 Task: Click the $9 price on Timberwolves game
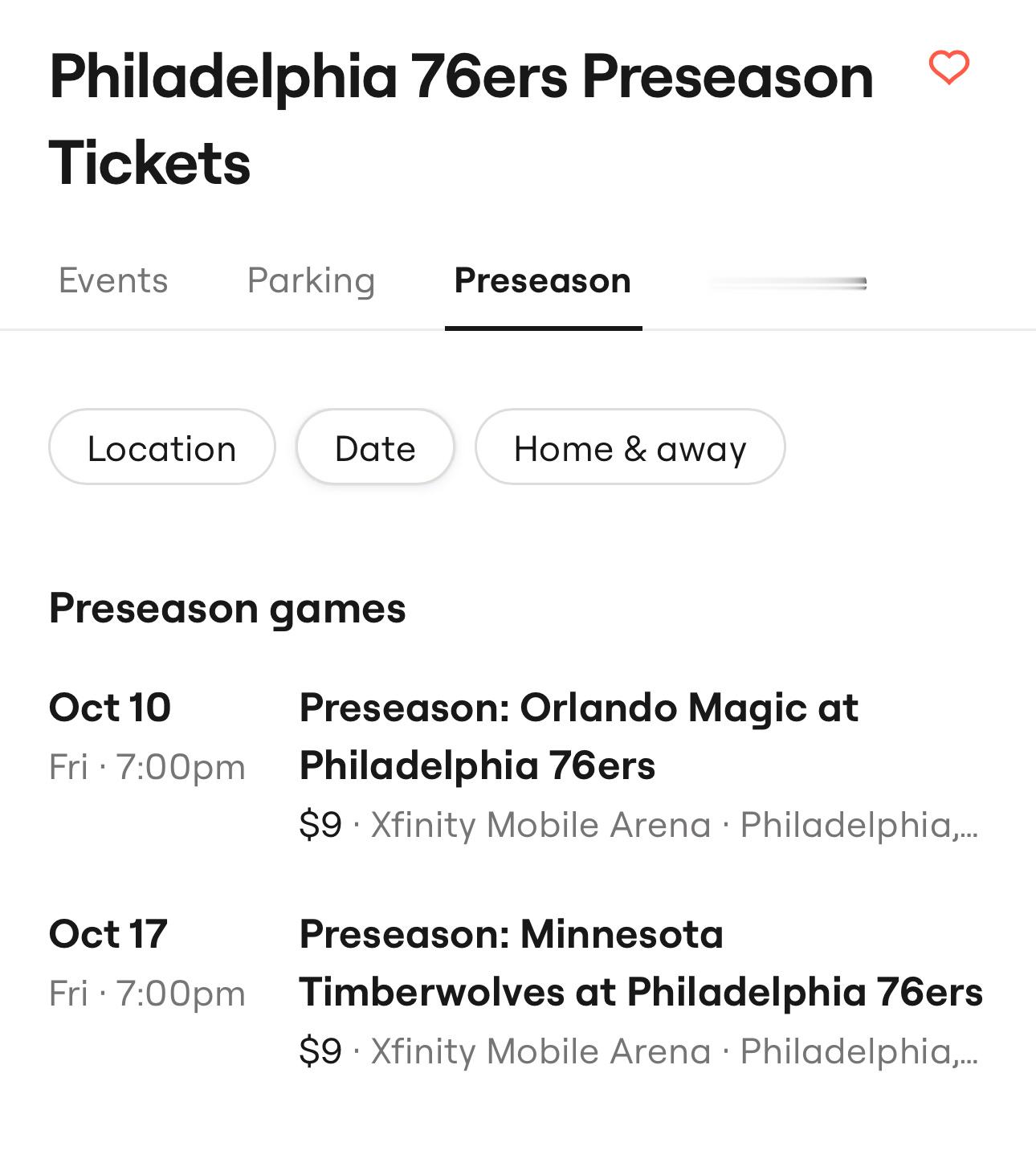coord(320,1051)
